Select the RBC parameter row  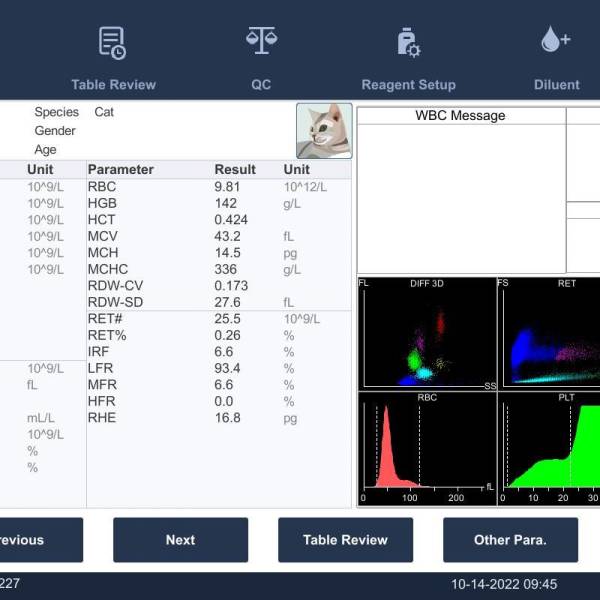pyautogui.click(x=219, y=187)
